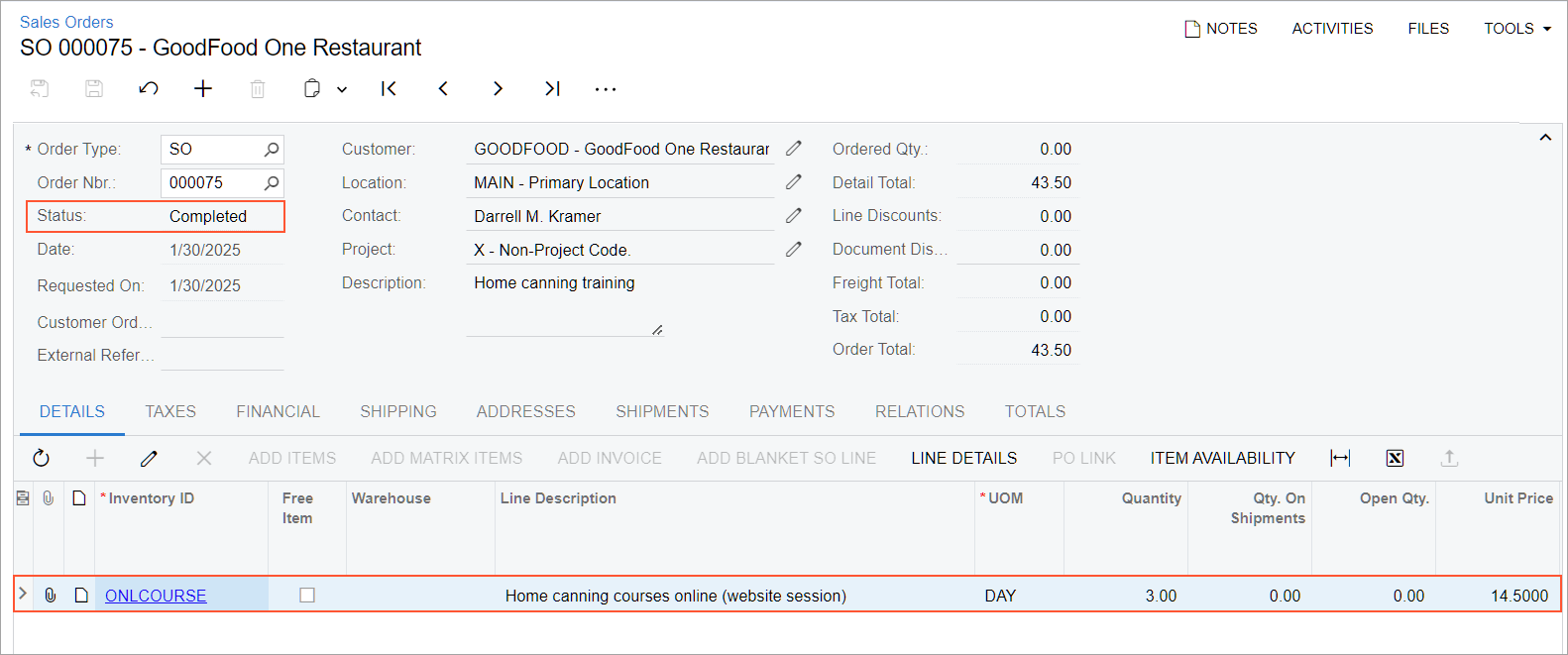Screen dimensions: 1568x655
Task: Go to the next record arrow
Action: tap(498, 89)
